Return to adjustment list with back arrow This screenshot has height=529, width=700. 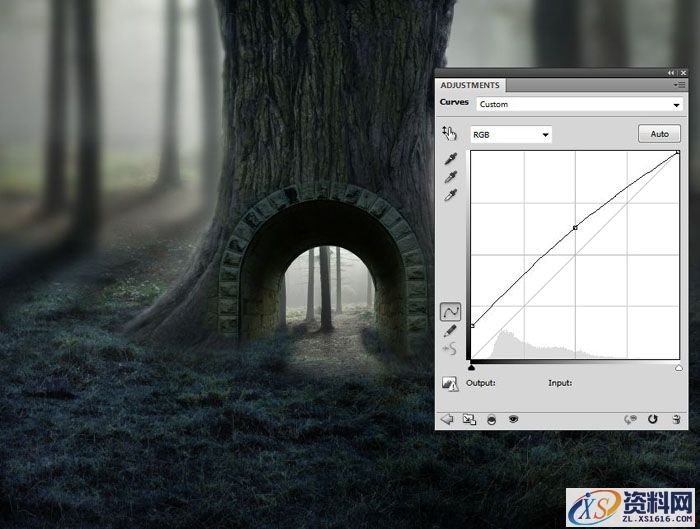coord(447,420)
